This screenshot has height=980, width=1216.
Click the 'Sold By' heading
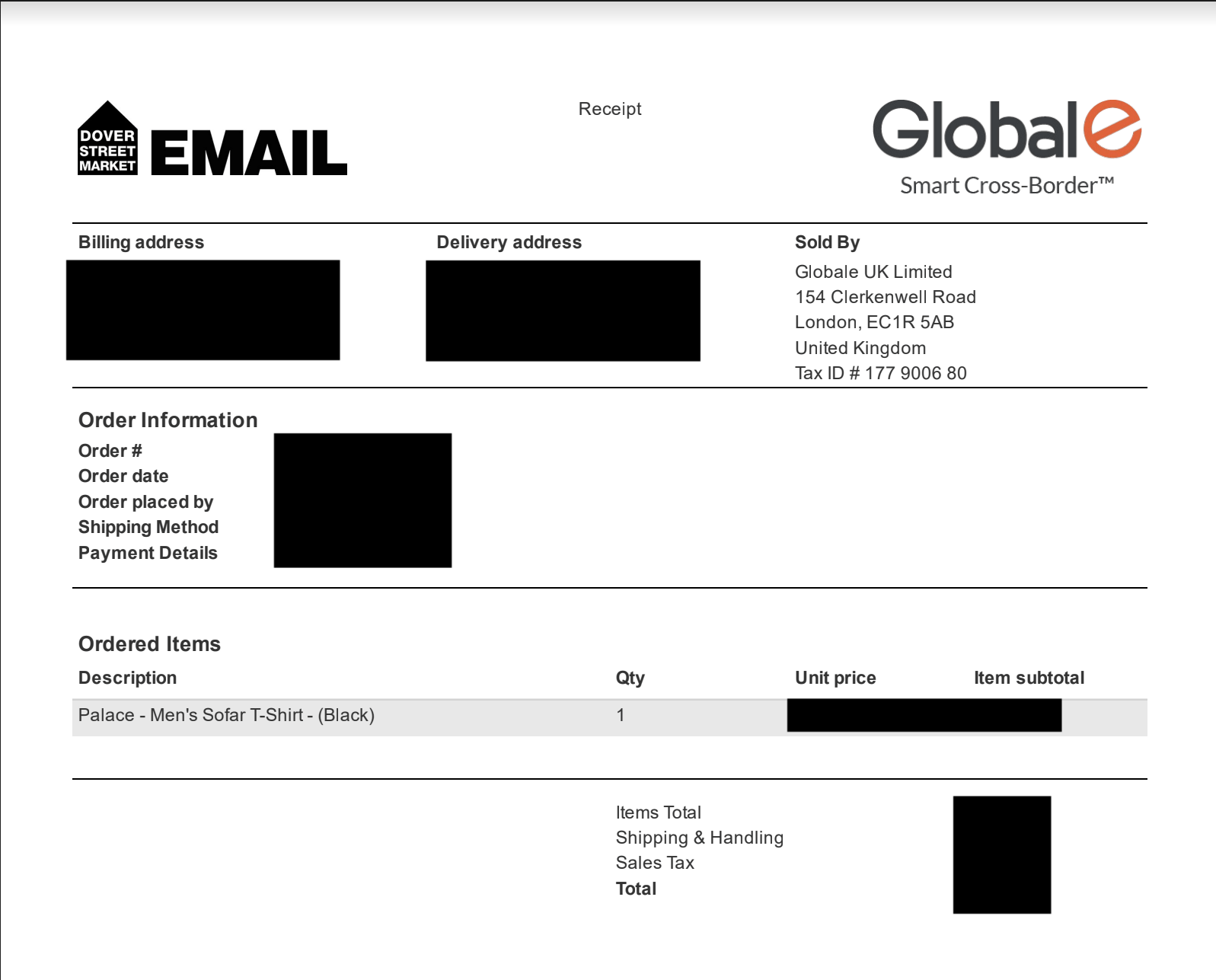pos(828,242)
